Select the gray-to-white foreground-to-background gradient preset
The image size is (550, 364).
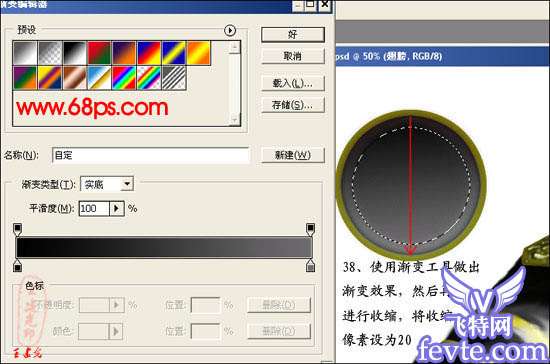tap(25, 53)
